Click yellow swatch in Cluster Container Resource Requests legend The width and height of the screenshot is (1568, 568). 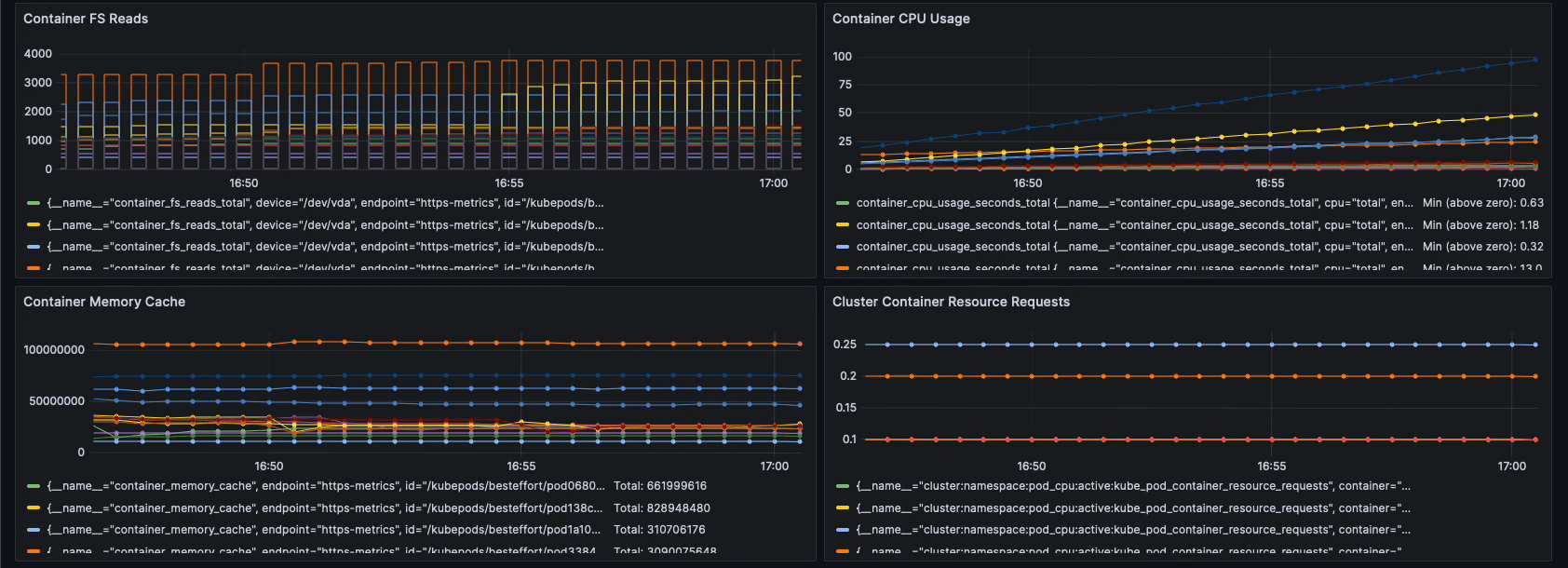coord(843,508)
